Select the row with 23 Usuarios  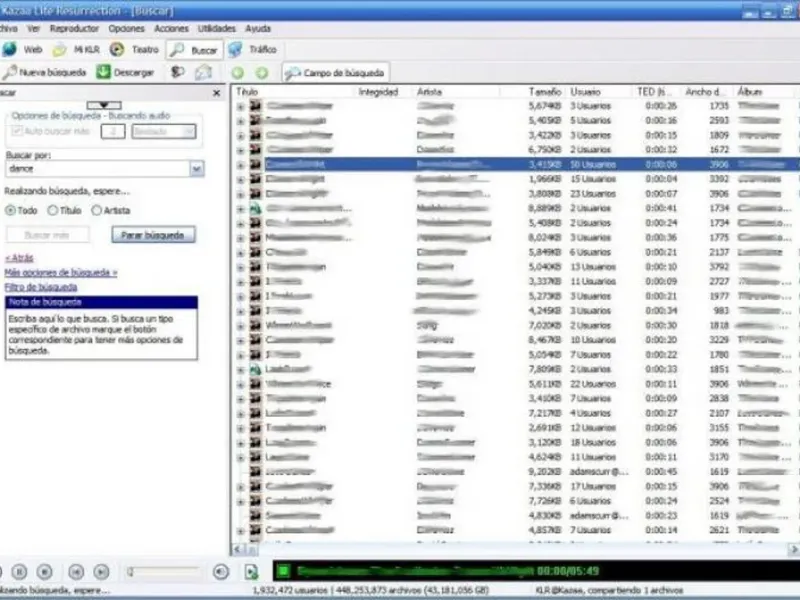[515, 194]
